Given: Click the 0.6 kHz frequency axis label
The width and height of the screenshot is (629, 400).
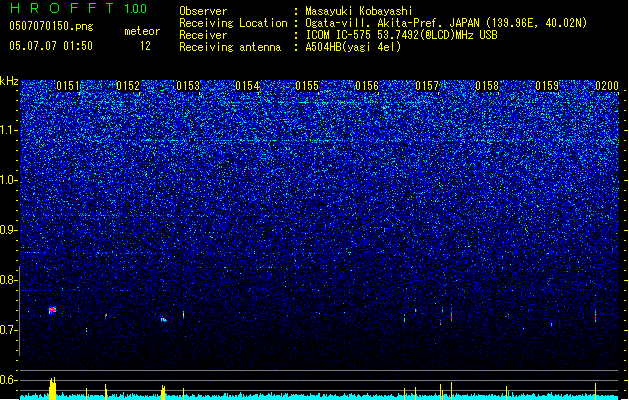Looking at the screenshot, I should [8, 380].
